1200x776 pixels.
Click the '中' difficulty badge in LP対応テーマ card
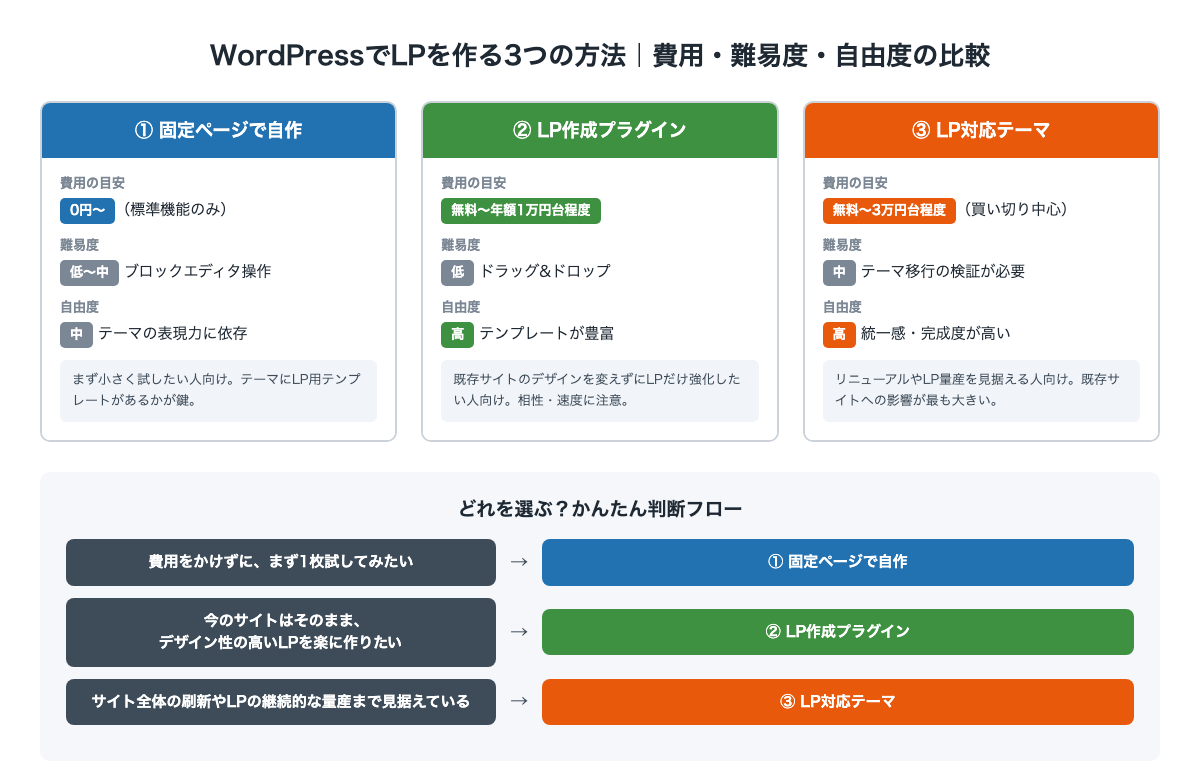pos(839,272)
